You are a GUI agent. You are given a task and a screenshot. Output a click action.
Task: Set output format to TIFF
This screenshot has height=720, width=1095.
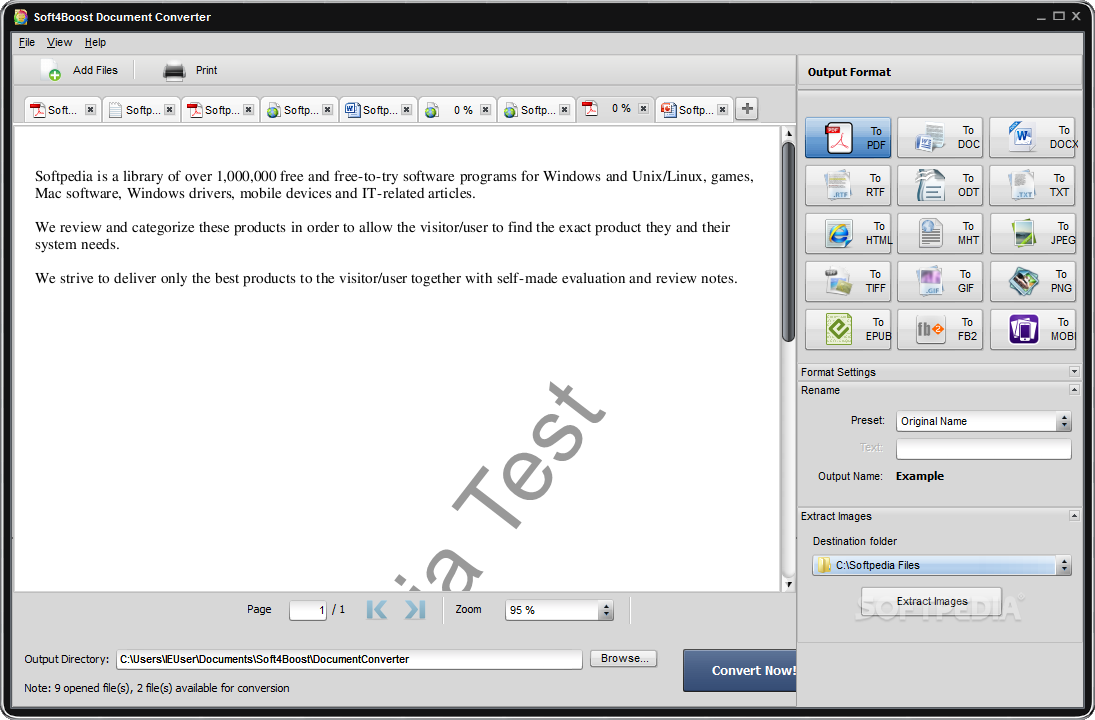848,281
